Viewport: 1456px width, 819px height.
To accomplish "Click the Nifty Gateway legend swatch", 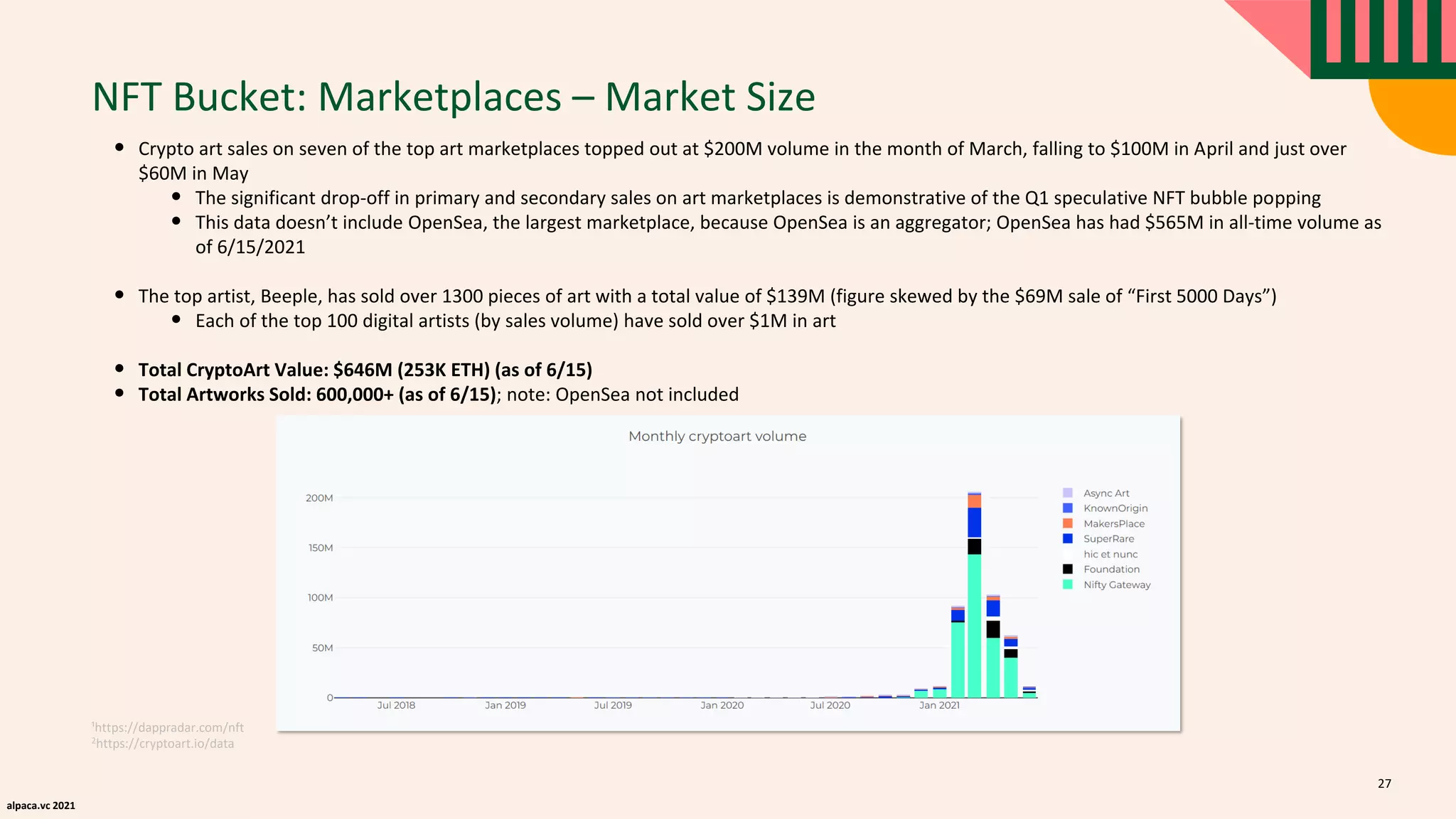I will tap(1067, 584).
